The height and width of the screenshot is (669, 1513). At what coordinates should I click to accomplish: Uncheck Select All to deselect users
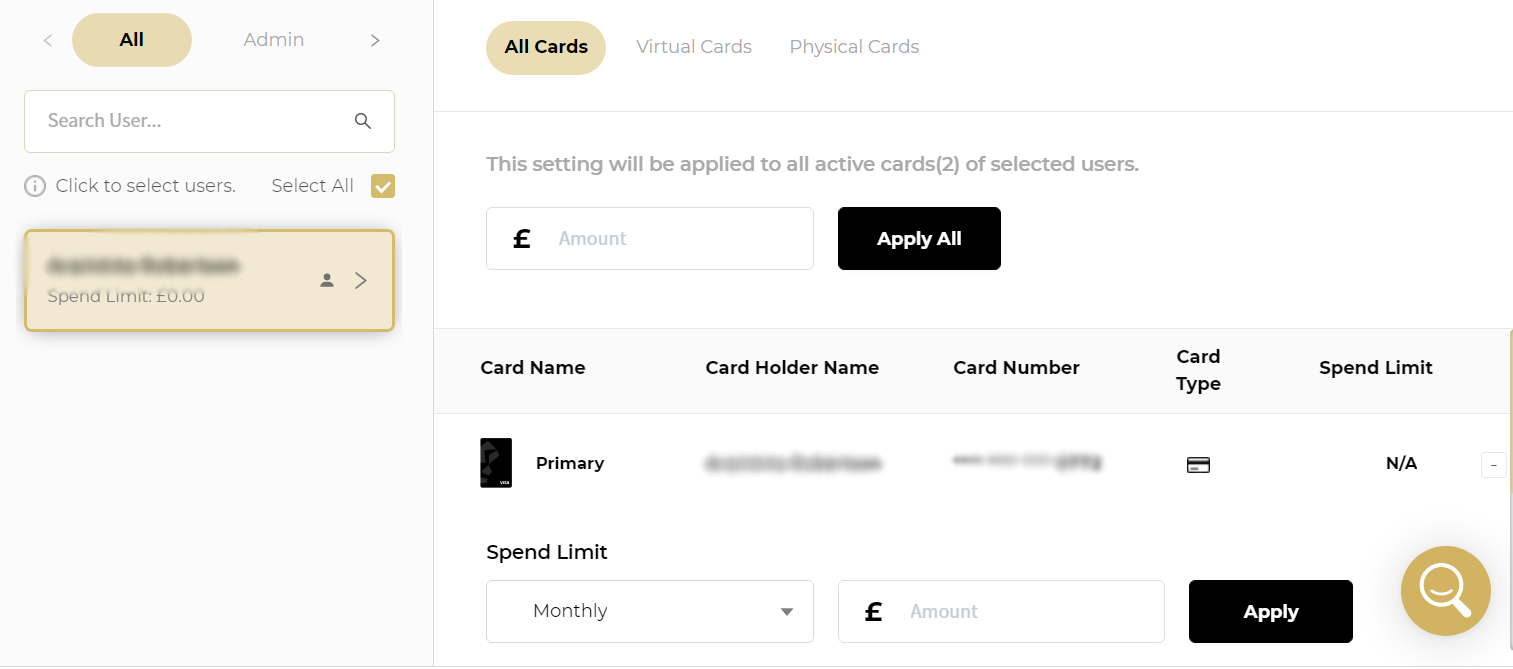pyautogui.click(x=382, y=185)
